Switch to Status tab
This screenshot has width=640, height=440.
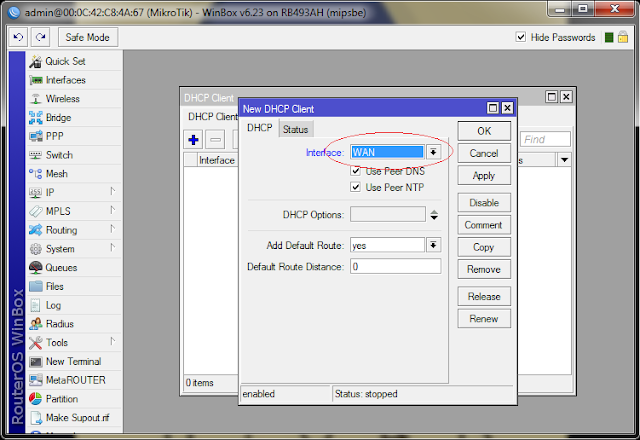(x=296, y=129)
